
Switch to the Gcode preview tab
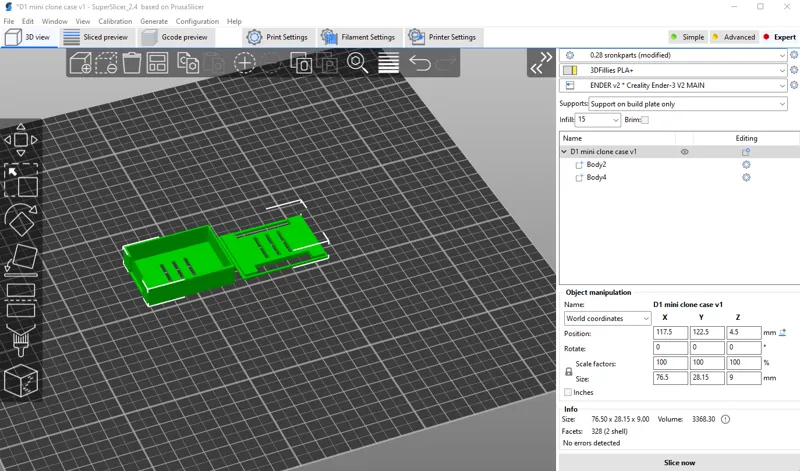(x=176, y=37)
